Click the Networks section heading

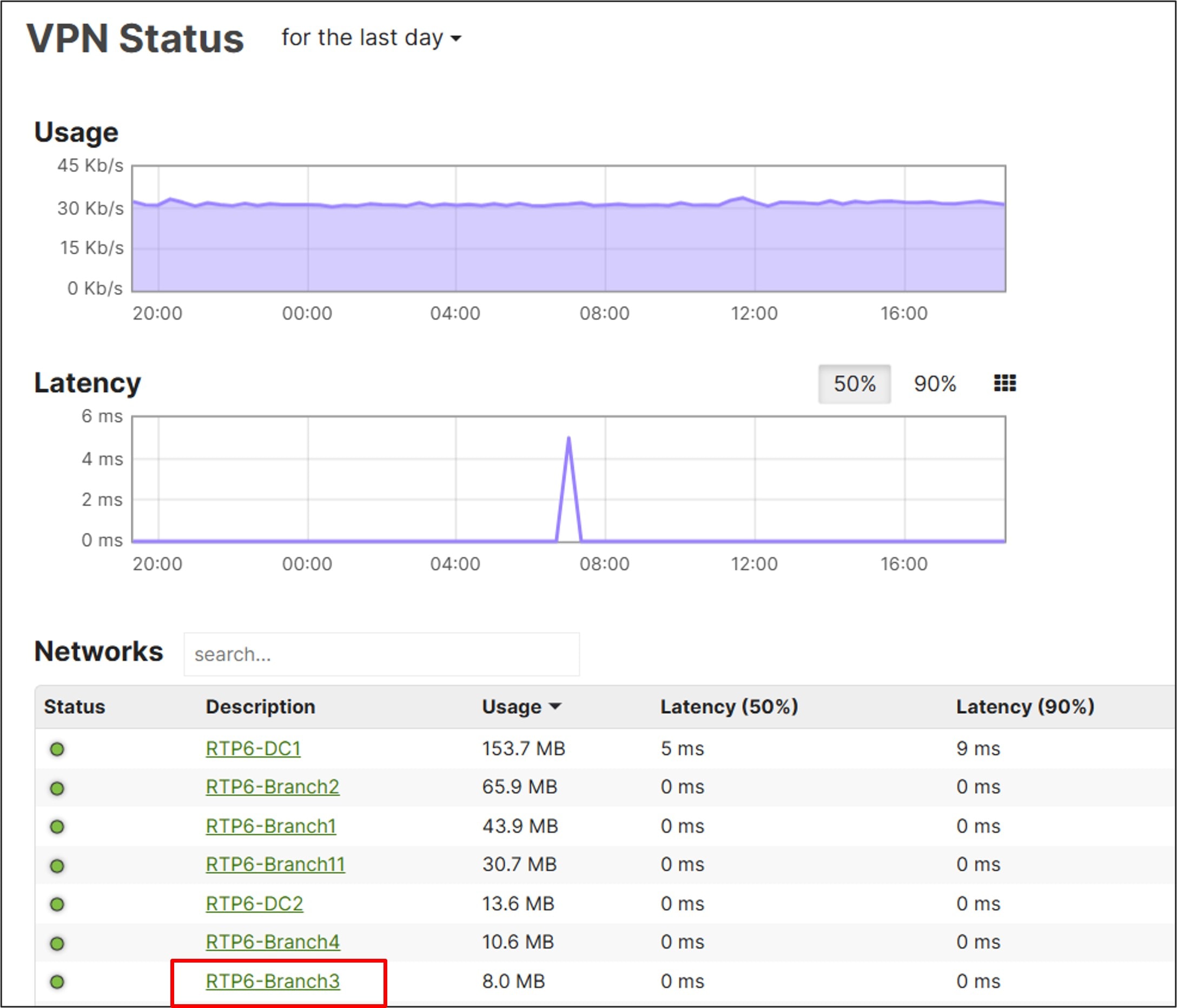point(99,651)
